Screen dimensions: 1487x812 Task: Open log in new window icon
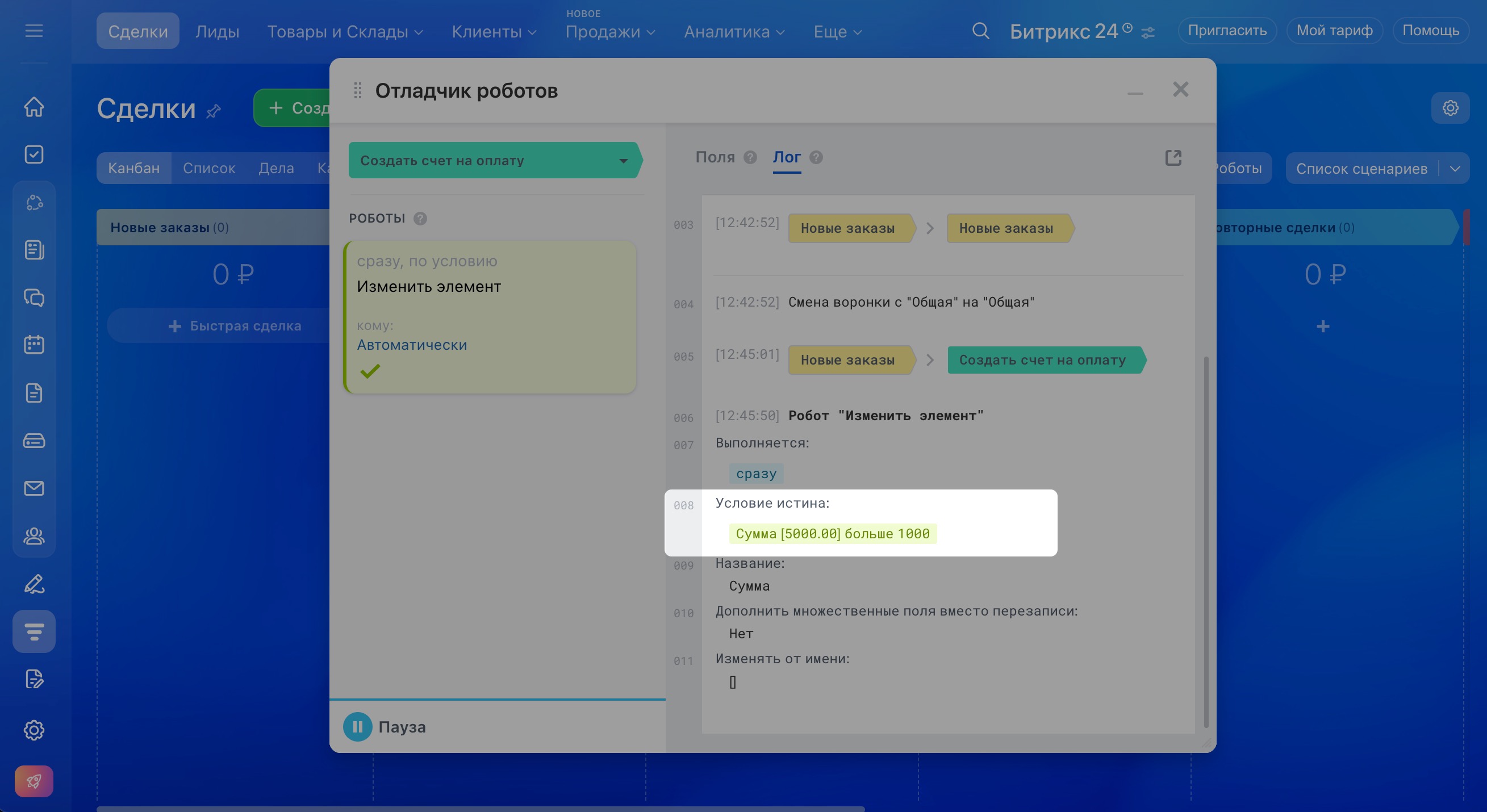pyautogui.click(x=1173, y=157)
